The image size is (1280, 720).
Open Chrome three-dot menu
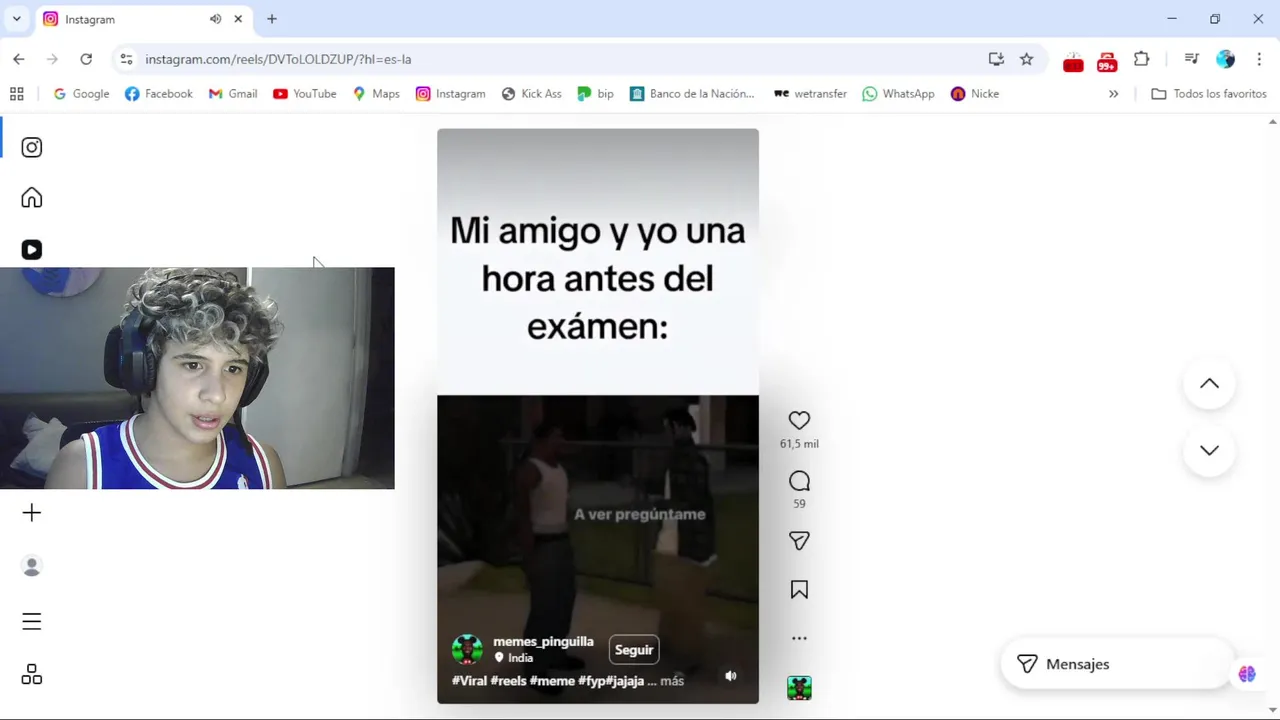[x=1259, y=59]
